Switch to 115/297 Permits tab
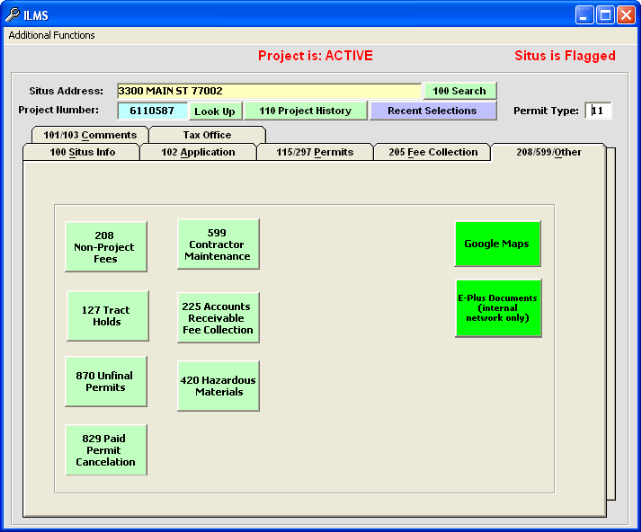641x532 pixels. (x=315, y=152)
